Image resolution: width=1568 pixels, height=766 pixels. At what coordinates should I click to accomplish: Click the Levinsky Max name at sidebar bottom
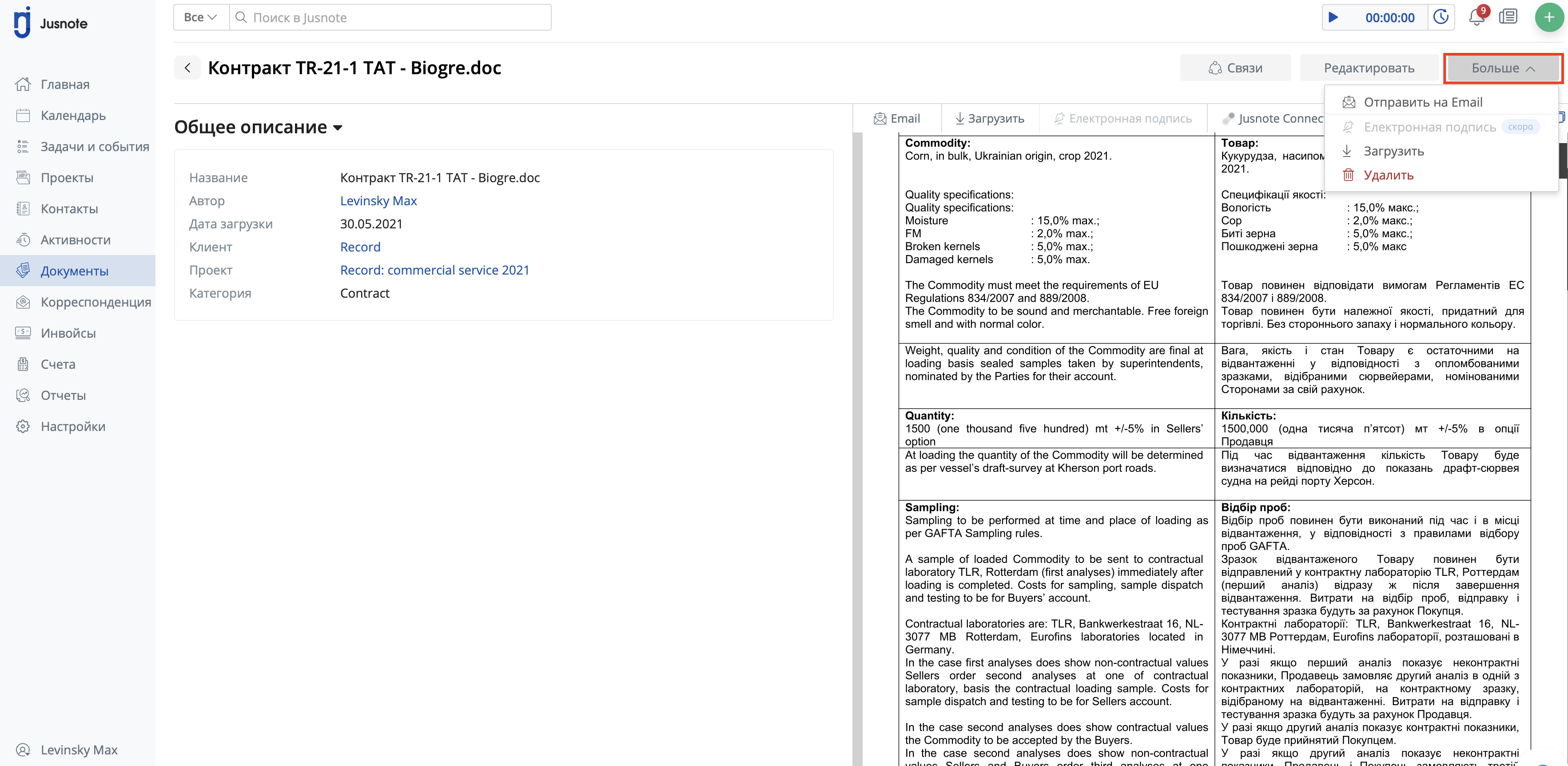[x=79, y=750]
